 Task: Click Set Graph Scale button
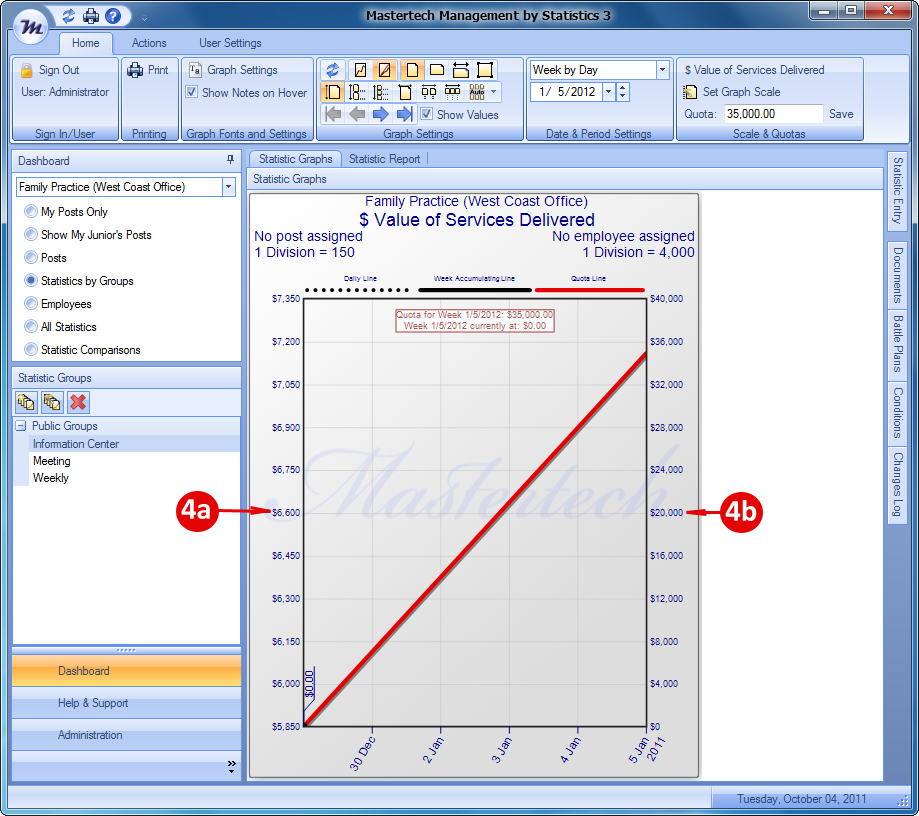click(732, 92)
